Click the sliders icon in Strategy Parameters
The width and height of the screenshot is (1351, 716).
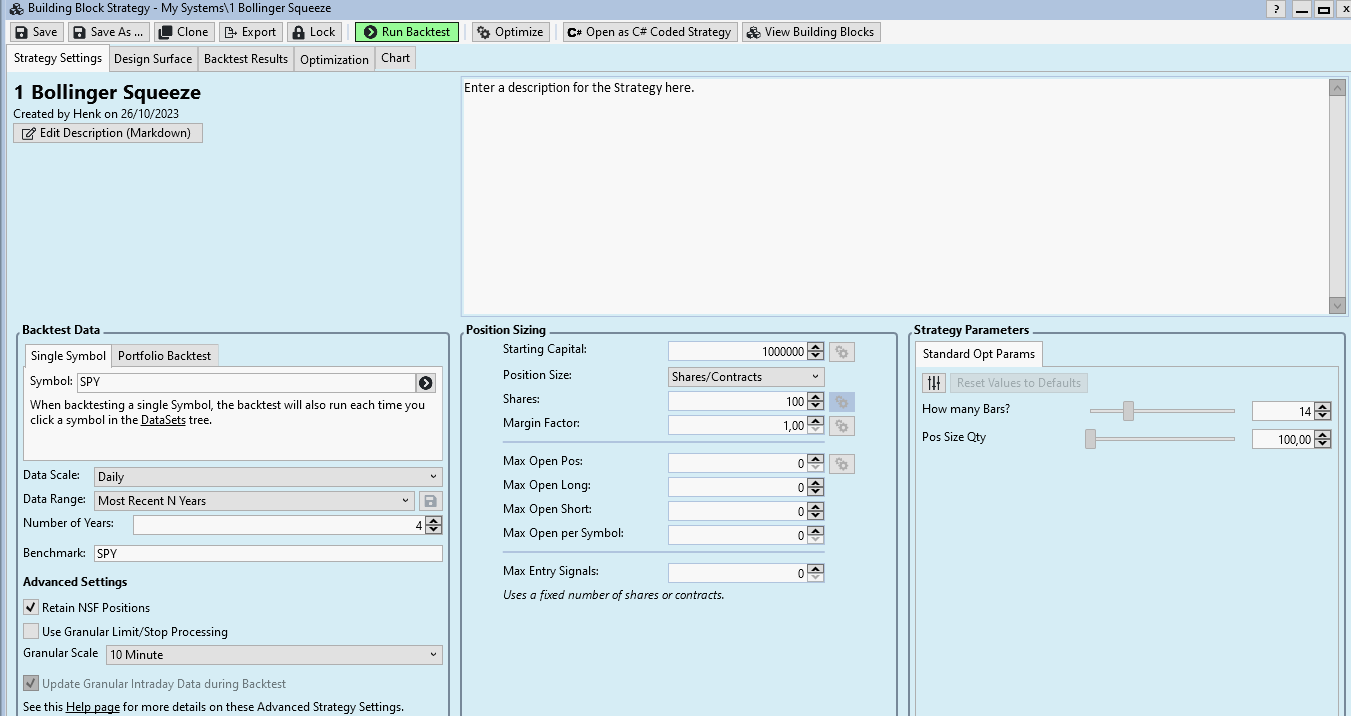point(933,383)
